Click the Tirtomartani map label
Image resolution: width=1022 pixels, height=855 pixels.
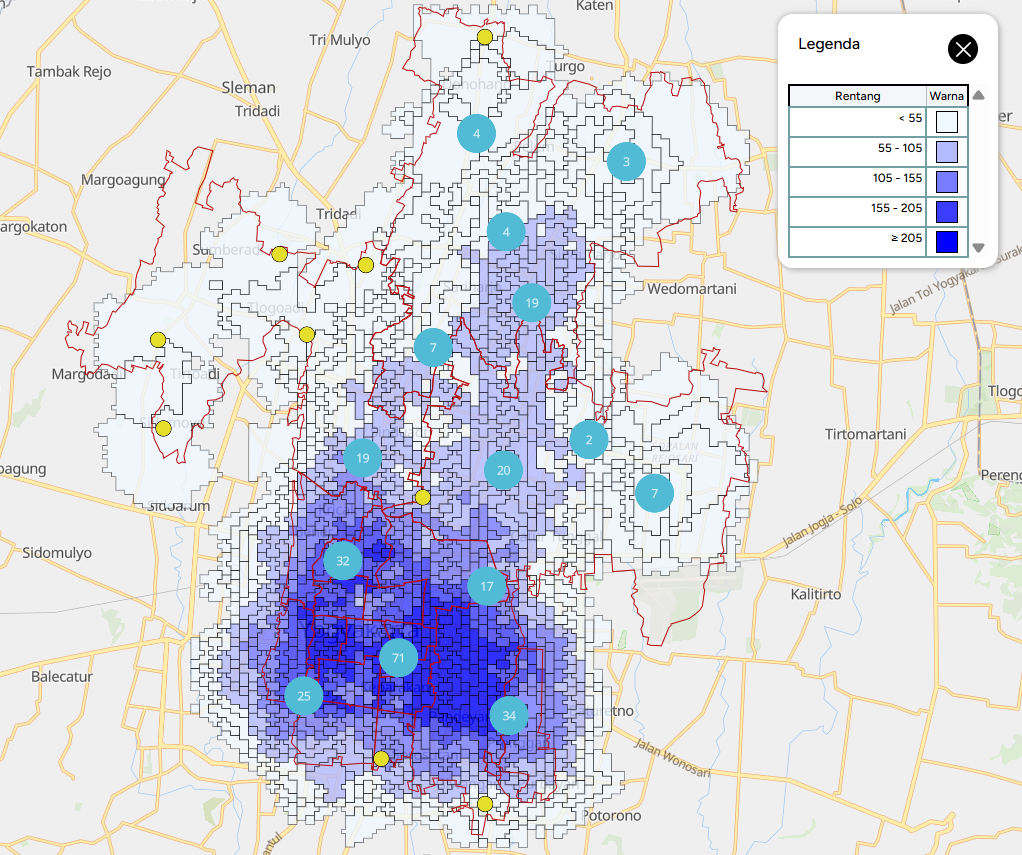click(866, 434)
